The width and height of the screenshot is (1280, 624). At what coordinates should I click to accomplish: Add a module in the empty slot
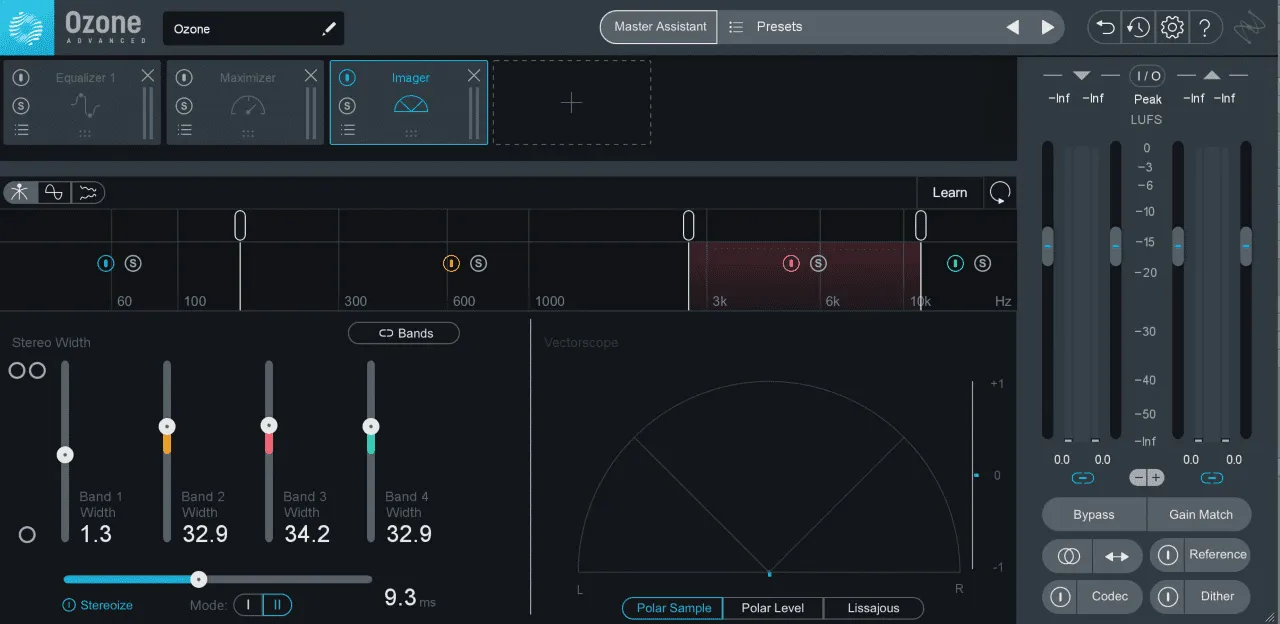(x=571, y=102)
